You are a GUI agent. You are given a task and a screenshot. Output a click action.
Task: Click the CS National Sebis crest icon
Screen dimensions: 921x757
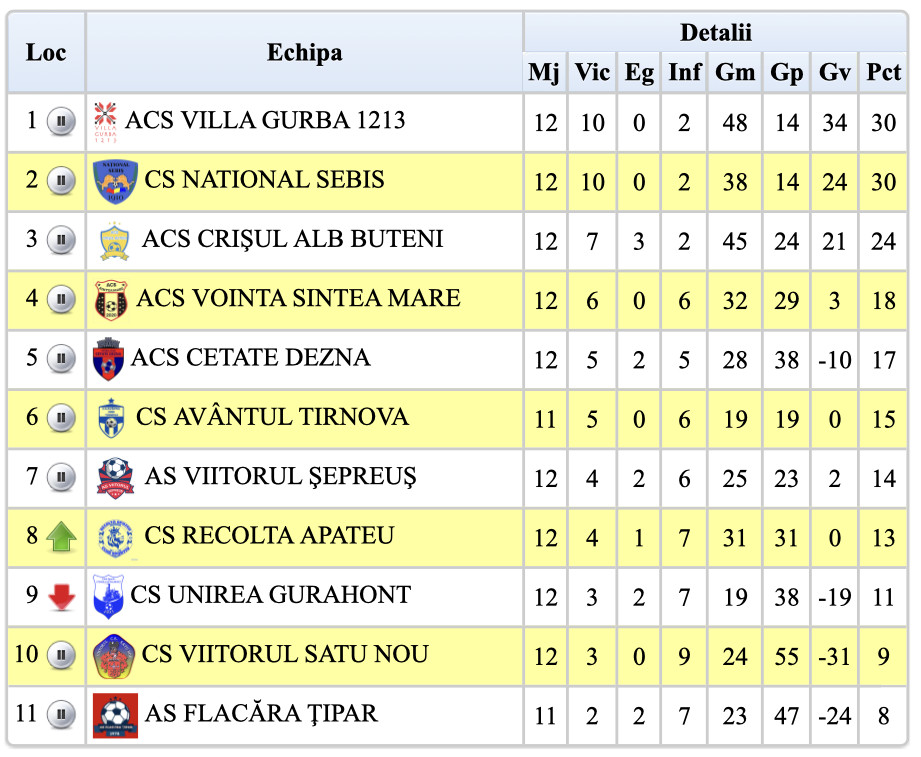(x=115, y=181)
